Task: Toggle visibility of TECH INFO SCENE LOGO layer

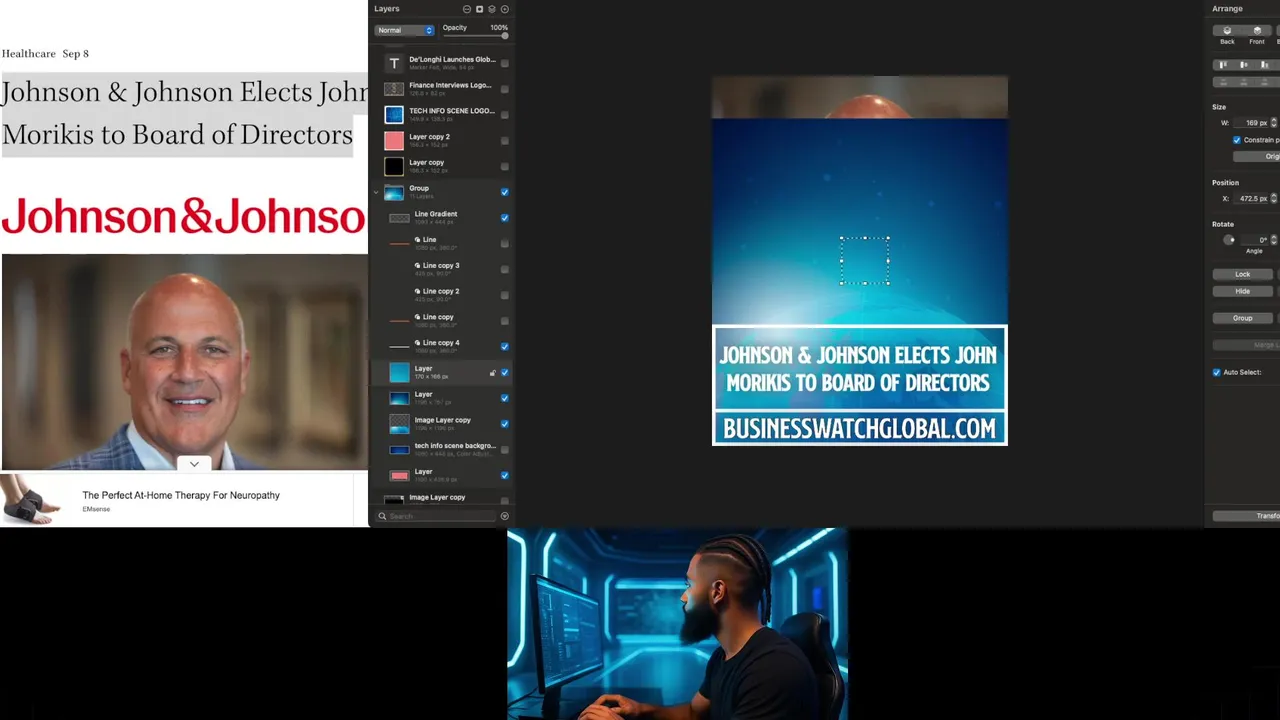Action: [x=504, y=115]
